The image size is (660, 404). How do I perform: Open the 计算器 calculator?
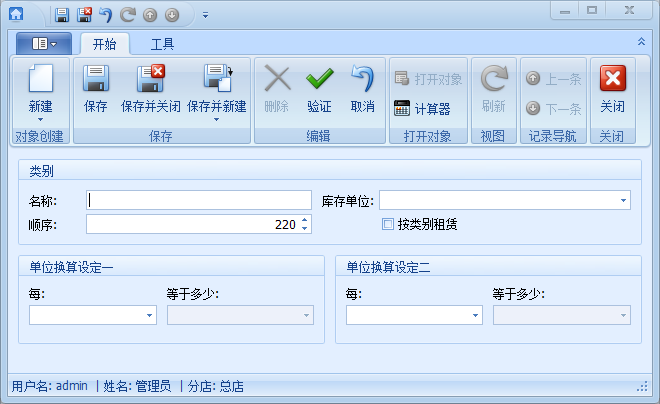(x=422, y=109)
